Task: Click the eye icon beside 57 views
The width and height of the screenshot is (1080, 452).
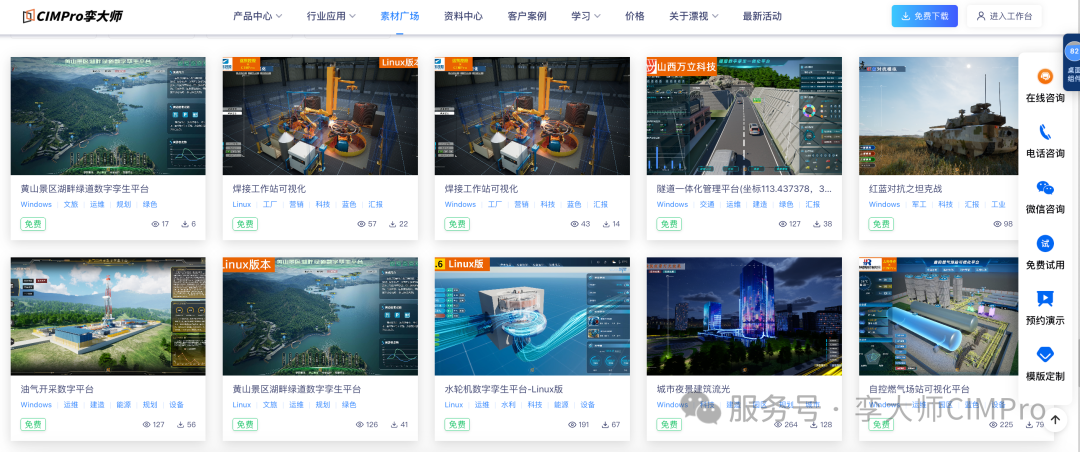Action: [x=362, y=224]
